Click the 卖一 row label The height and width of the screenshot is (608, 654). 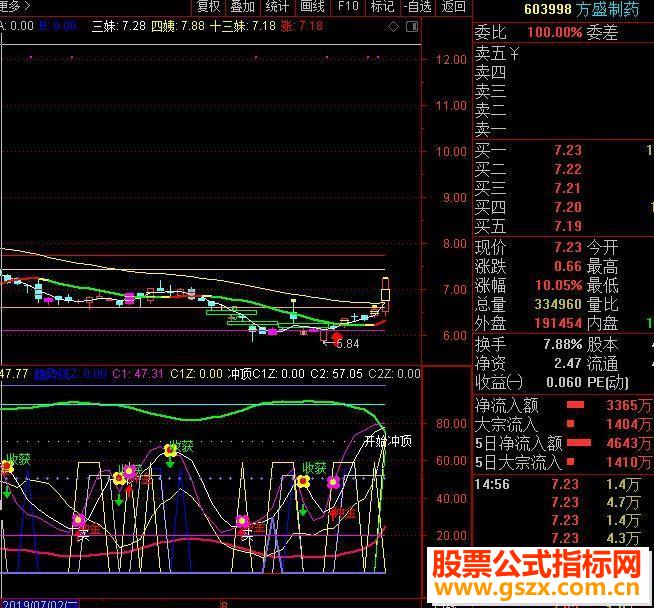point(490,129)
